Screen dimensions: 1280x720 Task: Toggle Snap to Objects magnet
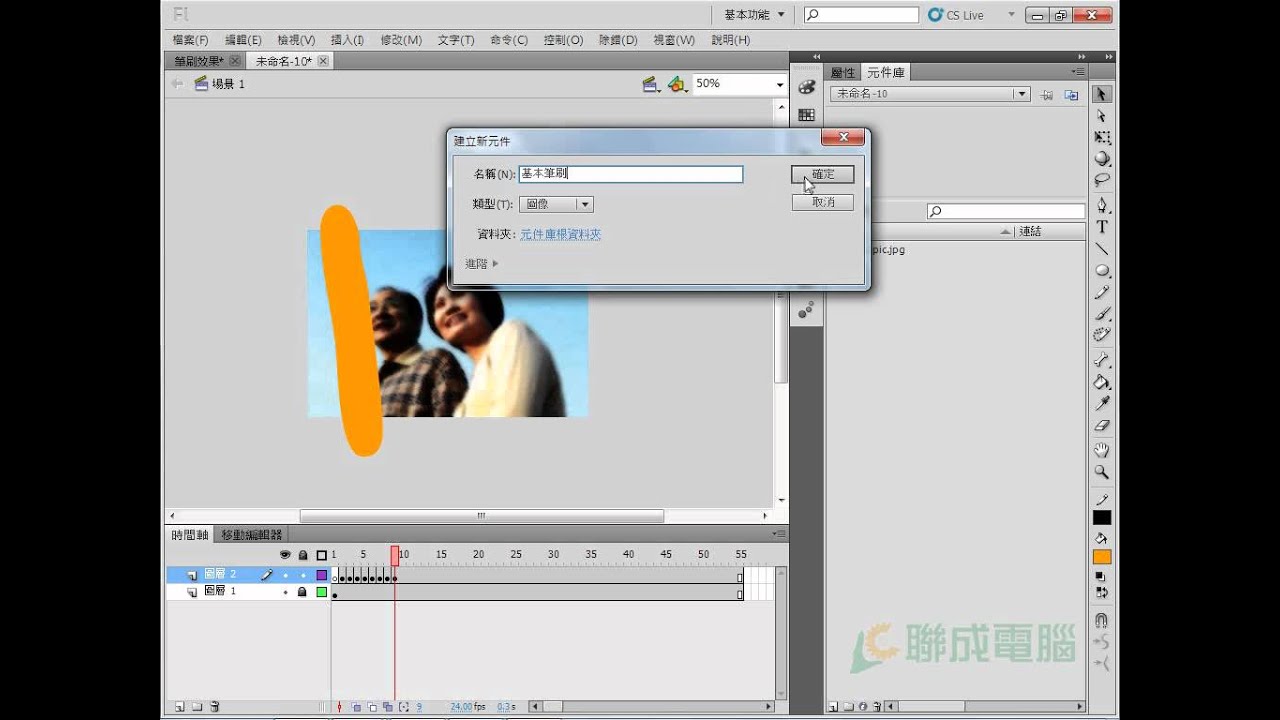(x=1101, y=620)
